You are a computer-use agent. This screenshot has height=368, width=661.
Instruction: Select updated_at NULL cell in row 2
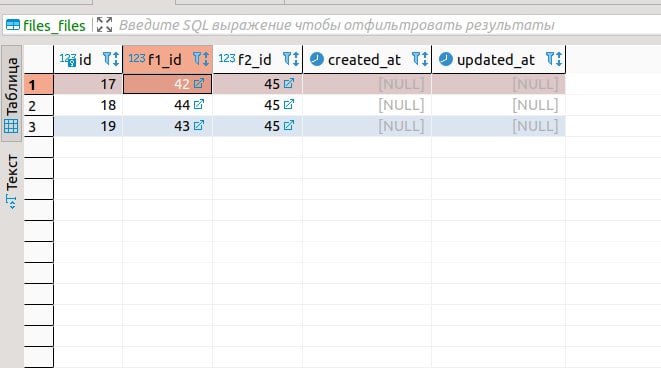click(x=499, y=105)
